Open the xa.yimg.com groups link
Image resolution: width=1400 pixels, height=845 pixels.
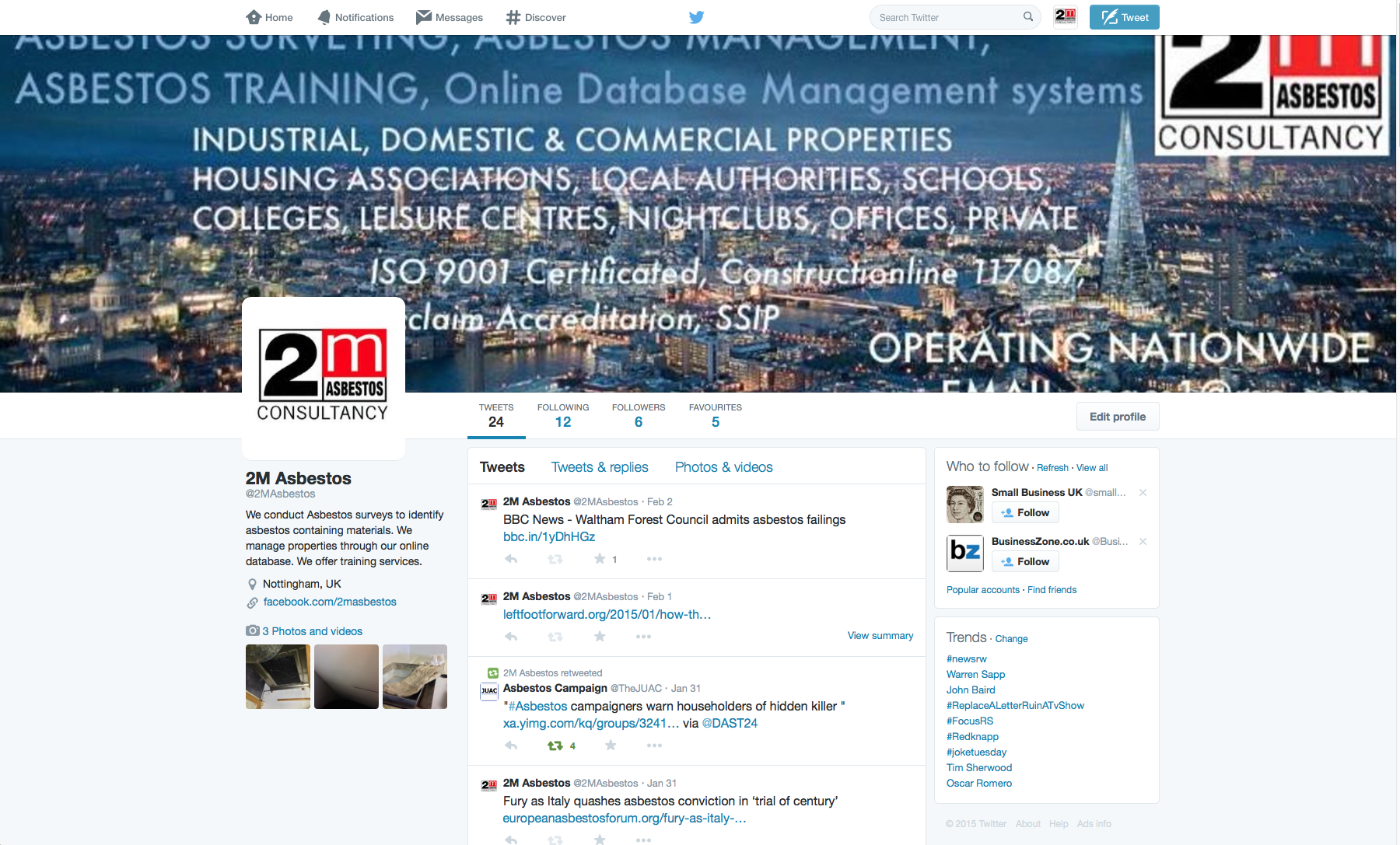coord(591,723)
